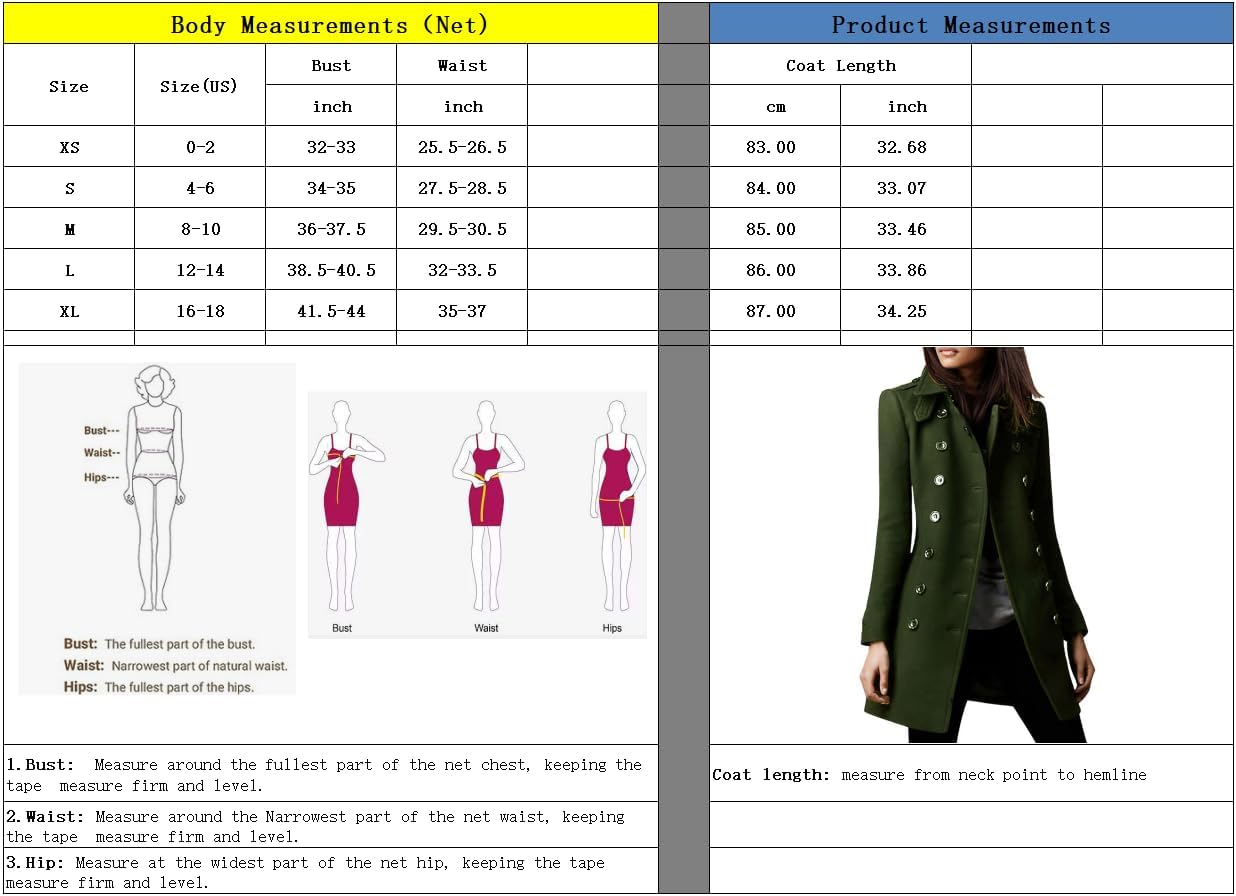Pick the waist value "32-33.5" for L
The width and height of the screenshot is (1236, 896).
coord(462,270)
